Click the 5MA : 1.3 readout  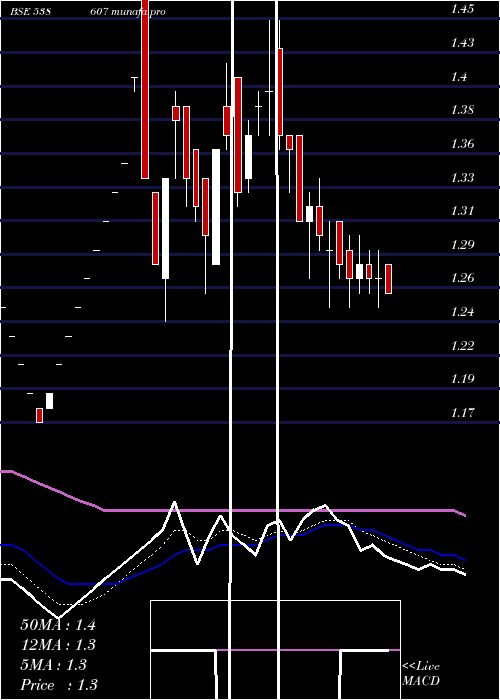(x=53, y=665)
